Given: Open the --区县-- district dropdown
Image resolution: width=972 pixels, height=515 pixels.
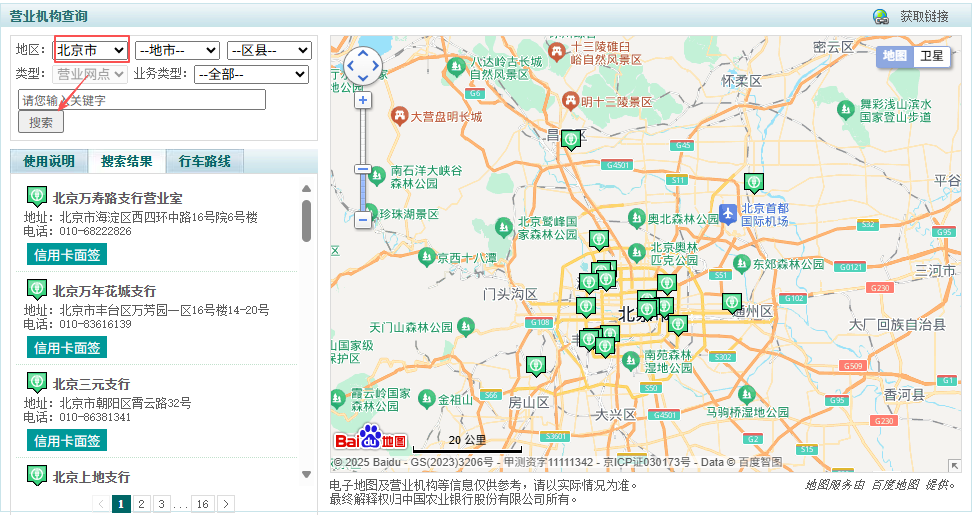Looking at the screenshot, I should click(269, 50).
